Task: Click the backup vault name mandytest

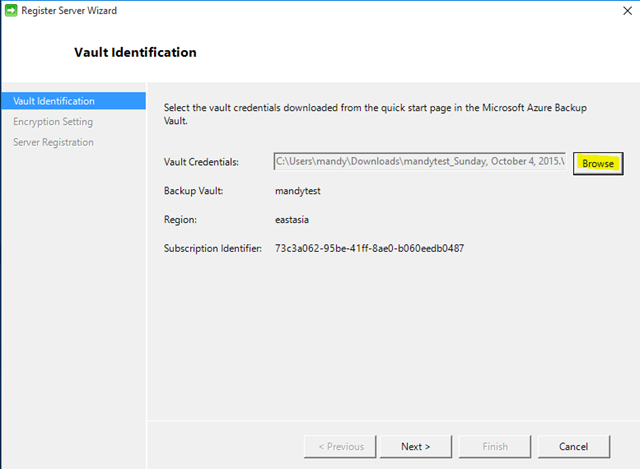Action: pos(298,191)
